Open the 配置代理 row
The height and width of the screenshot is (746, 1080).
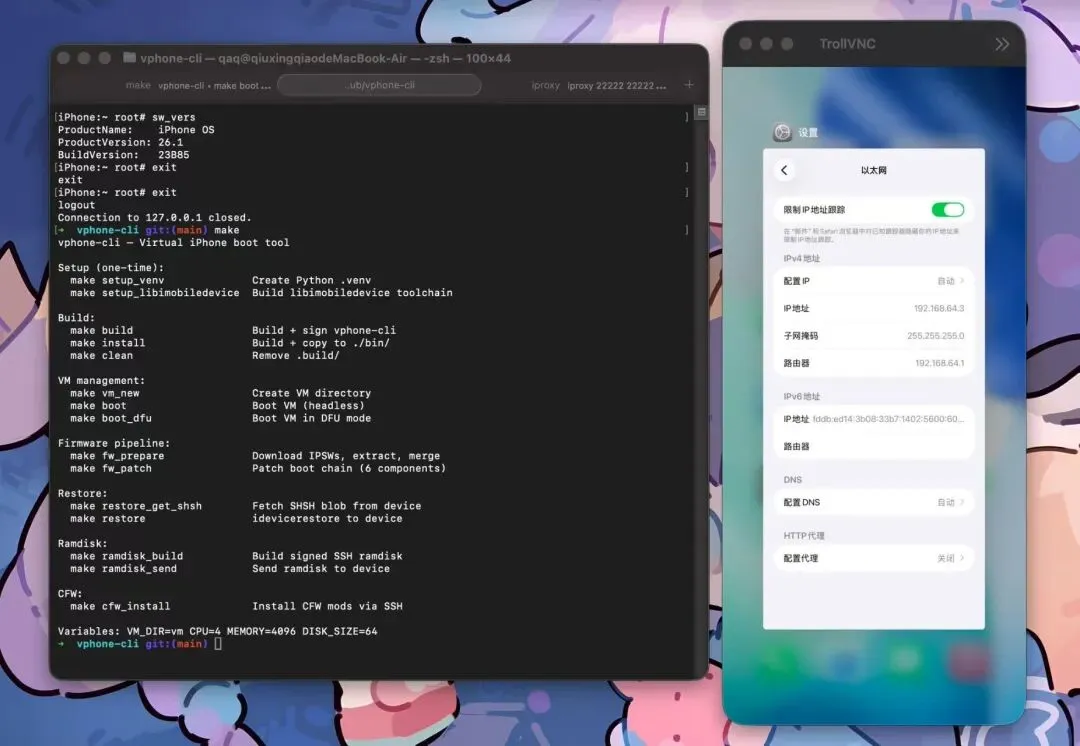(x=873, y=558)
